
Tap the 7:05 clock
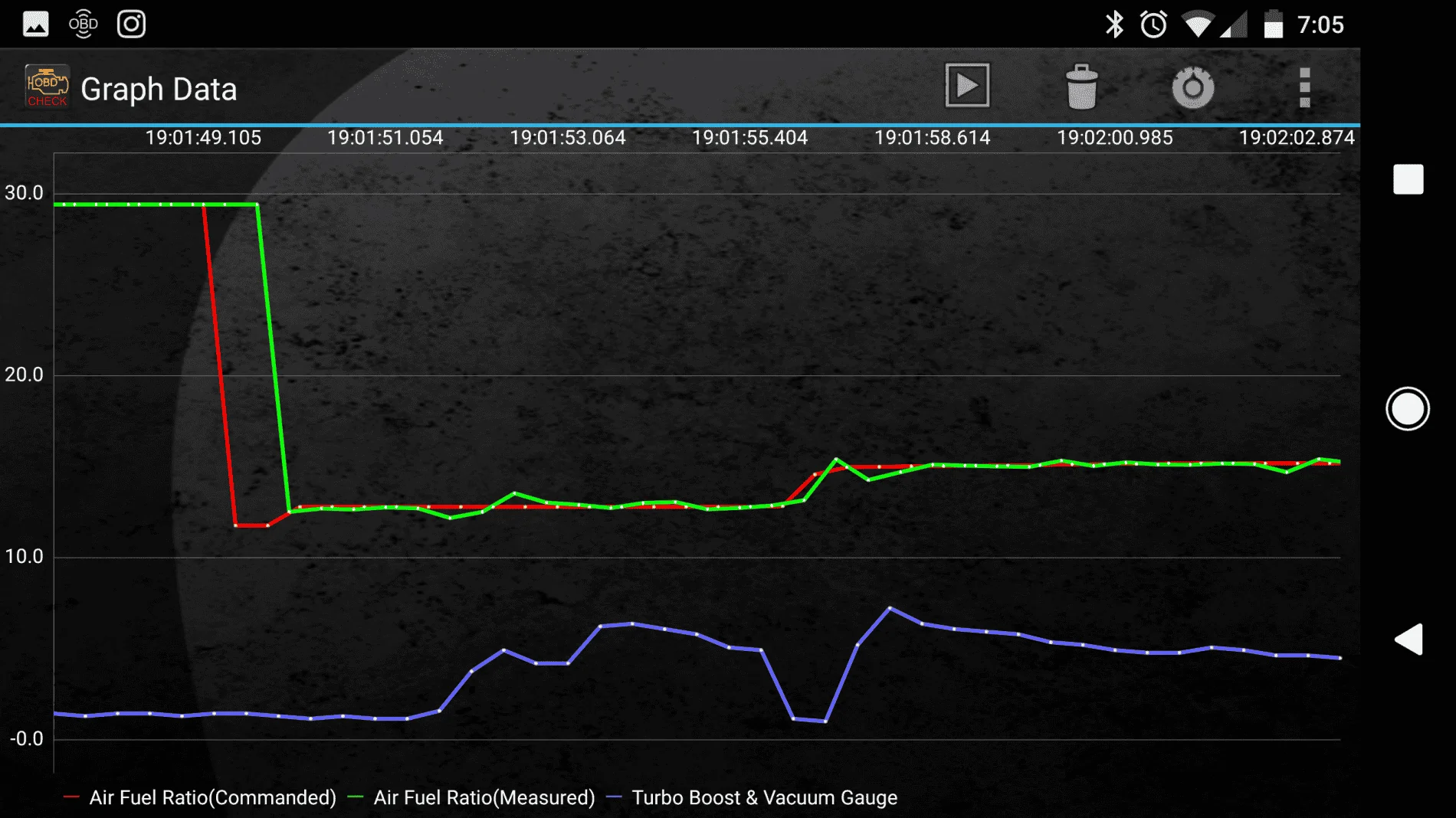tap(1320, 25)
